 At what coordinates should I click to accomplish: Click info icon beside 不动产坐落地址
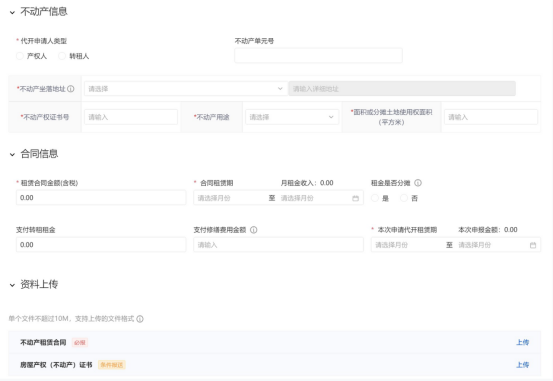coord(71,89)
